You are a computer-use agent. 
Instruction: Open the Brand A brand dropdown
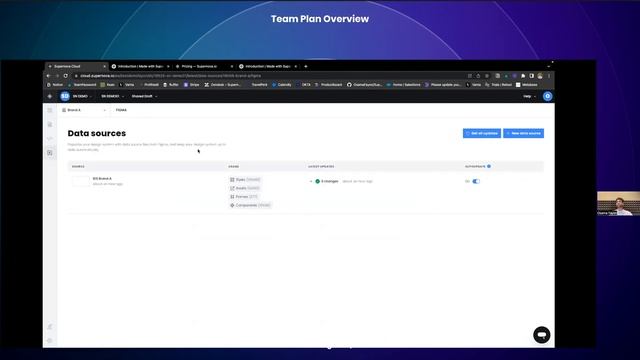pos(84,110)
